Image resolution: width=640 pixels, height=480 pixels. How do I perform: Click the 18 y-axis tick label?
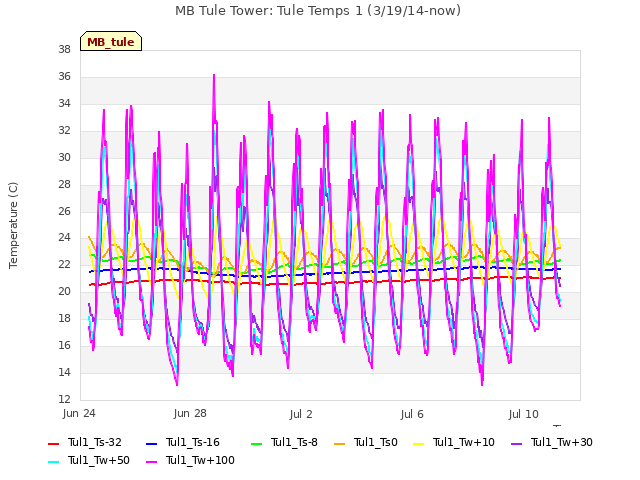(x=64, y=318)
